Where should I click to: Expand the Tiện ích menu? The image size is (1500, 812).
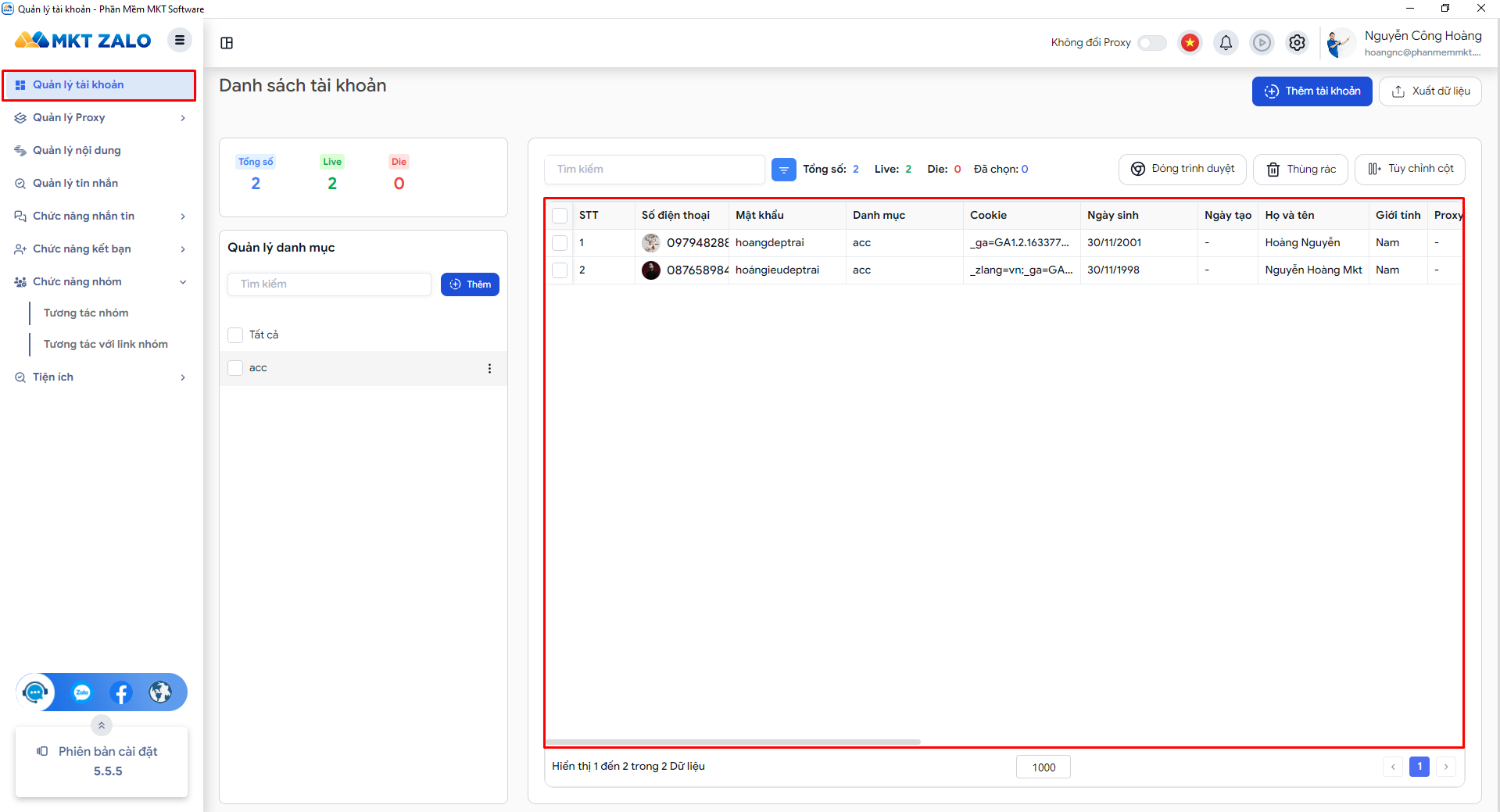pos(101,377)
